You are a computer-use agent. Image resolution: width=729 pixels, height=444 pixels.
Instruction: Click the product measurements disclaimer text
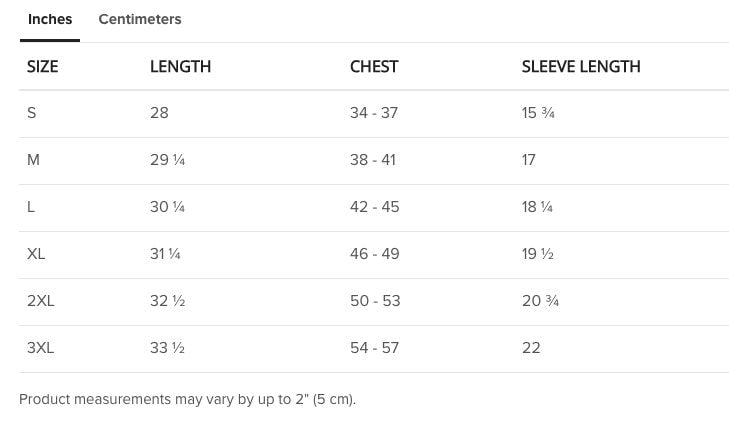pos(187,399)
